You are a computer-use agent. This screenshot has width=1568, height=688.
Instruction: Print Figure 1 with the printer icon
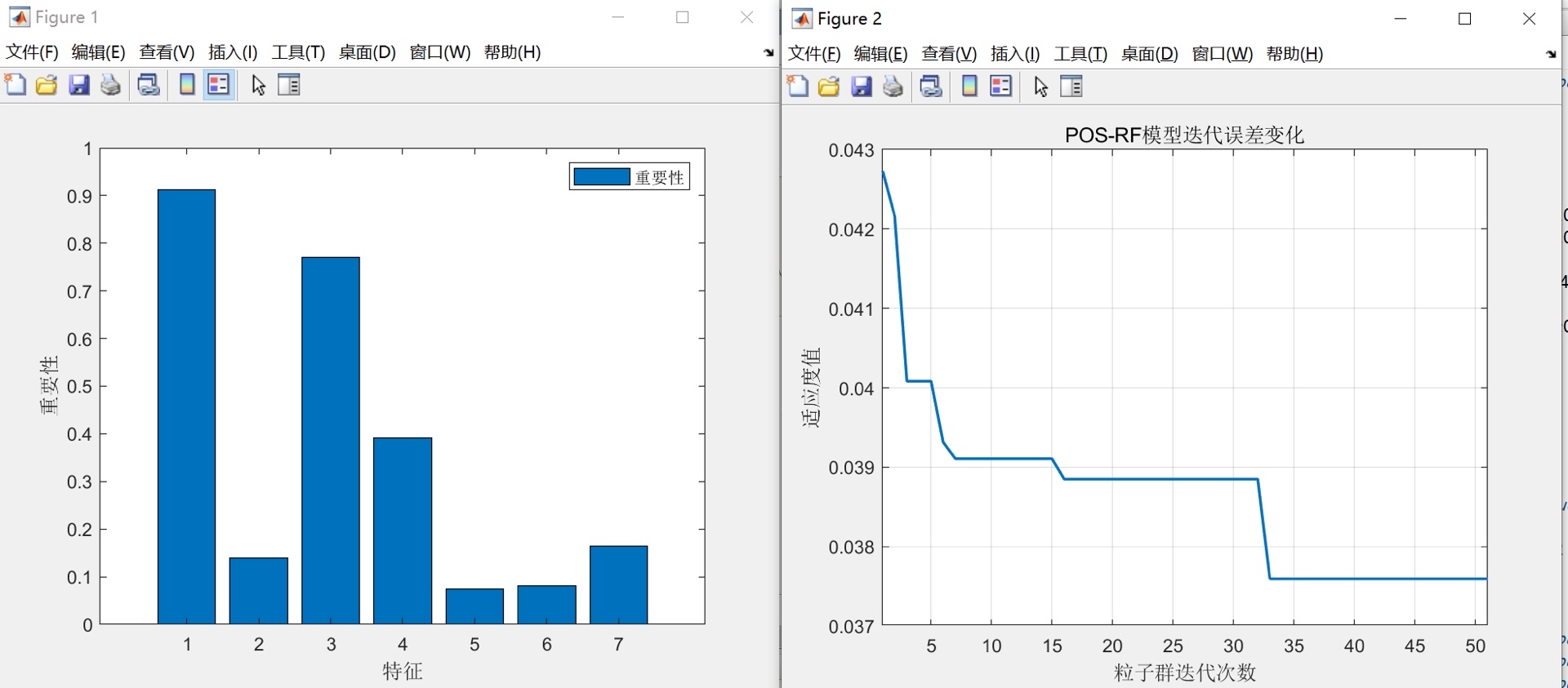pos(110,85)
